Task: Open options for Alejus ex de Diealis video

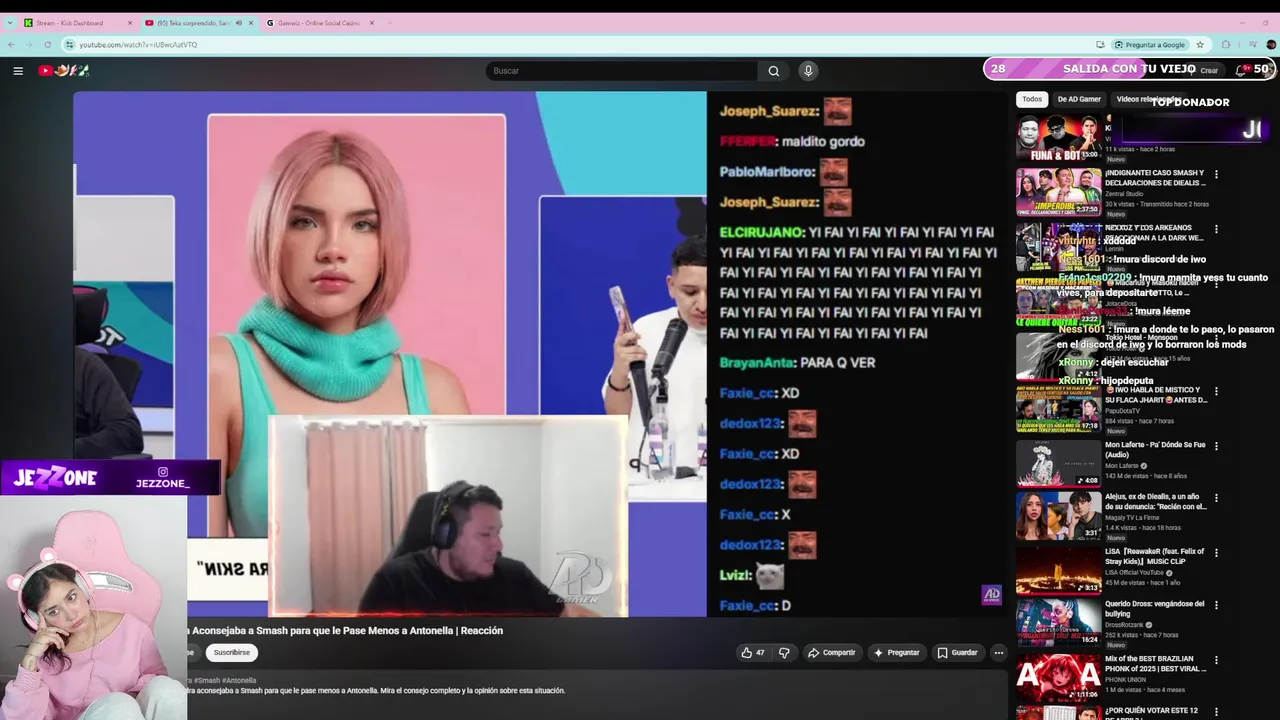Action: point(1216,497)
